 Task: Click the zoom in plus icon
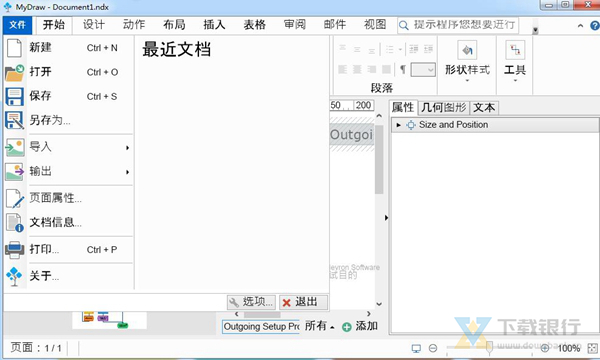(545, 348)
